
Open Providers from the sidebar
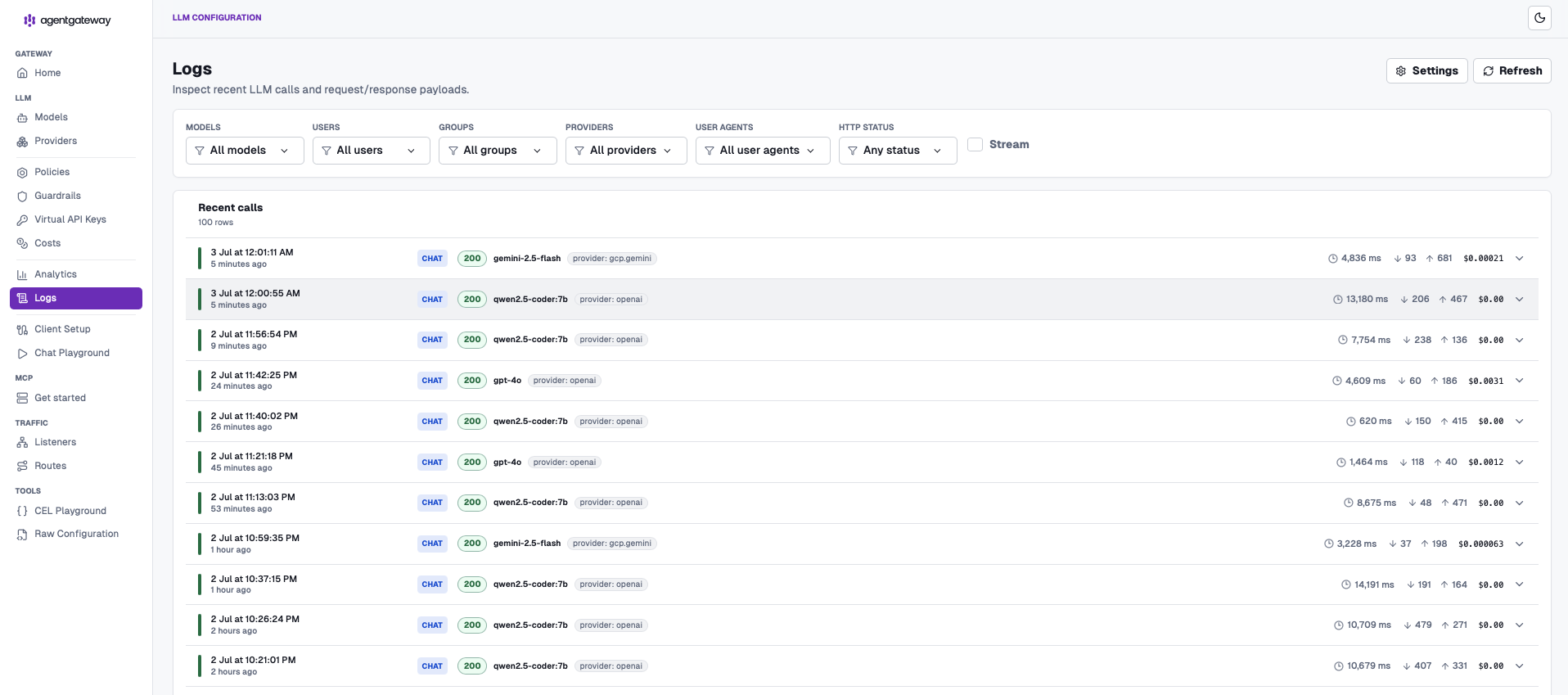[76, 141]
